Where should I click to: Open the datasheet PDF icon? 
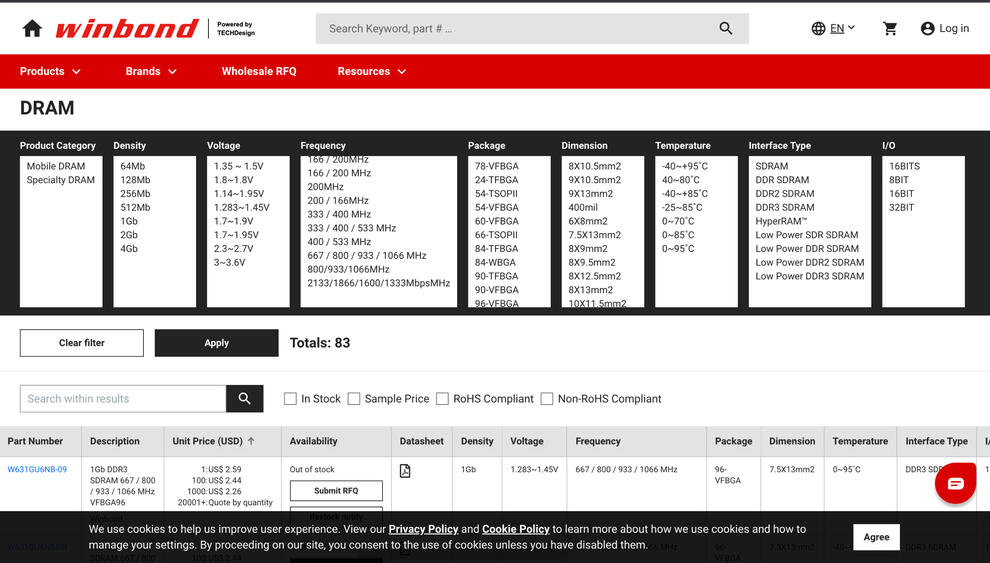pyautogui.click(x=405, y=470)
